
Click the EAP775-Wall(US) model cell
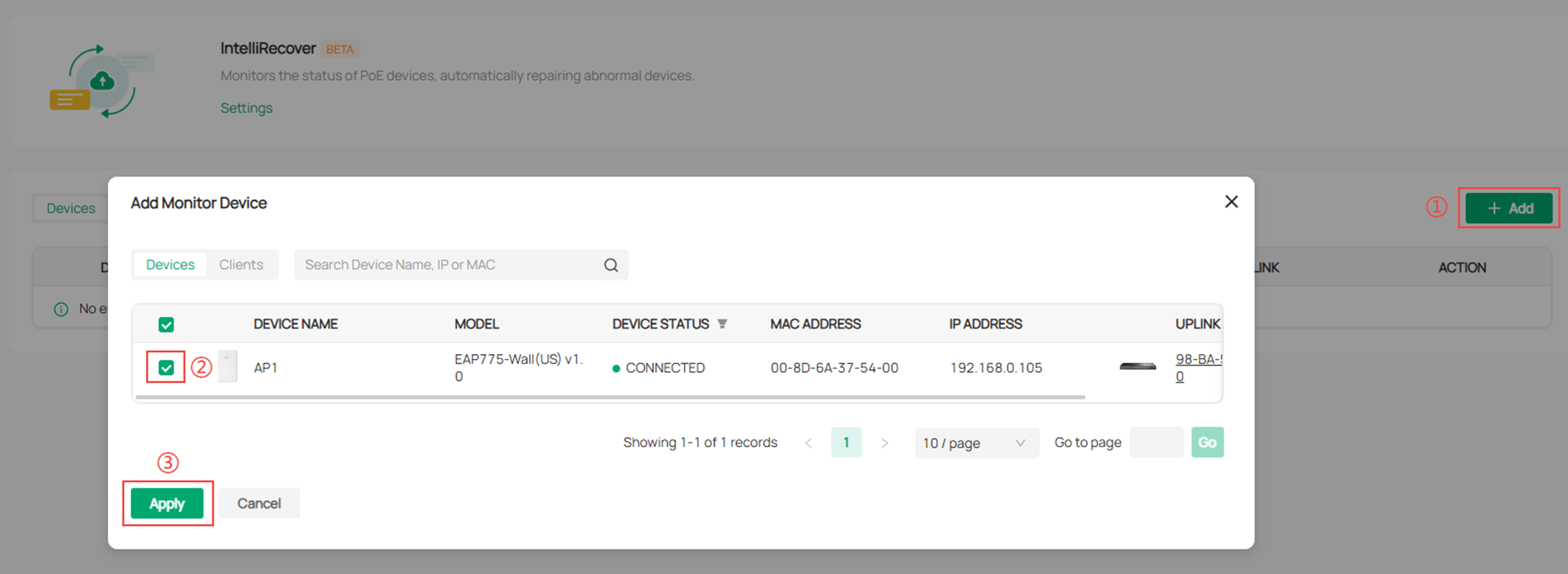pyautogui.click(x=519, y=367)
